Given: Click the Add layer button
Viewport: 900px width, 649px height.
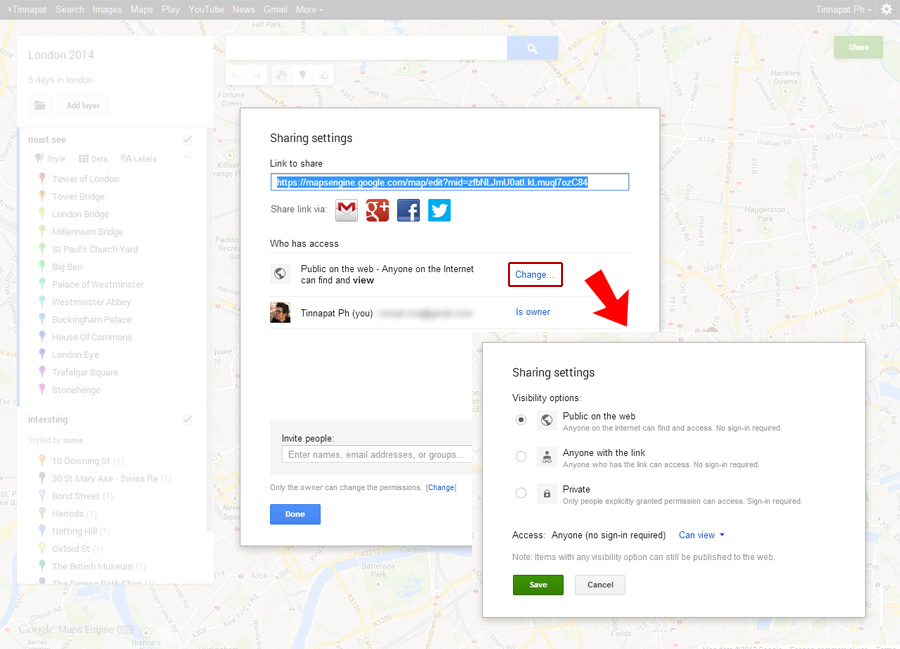Looking at the screenshot, I should point(83,105).
